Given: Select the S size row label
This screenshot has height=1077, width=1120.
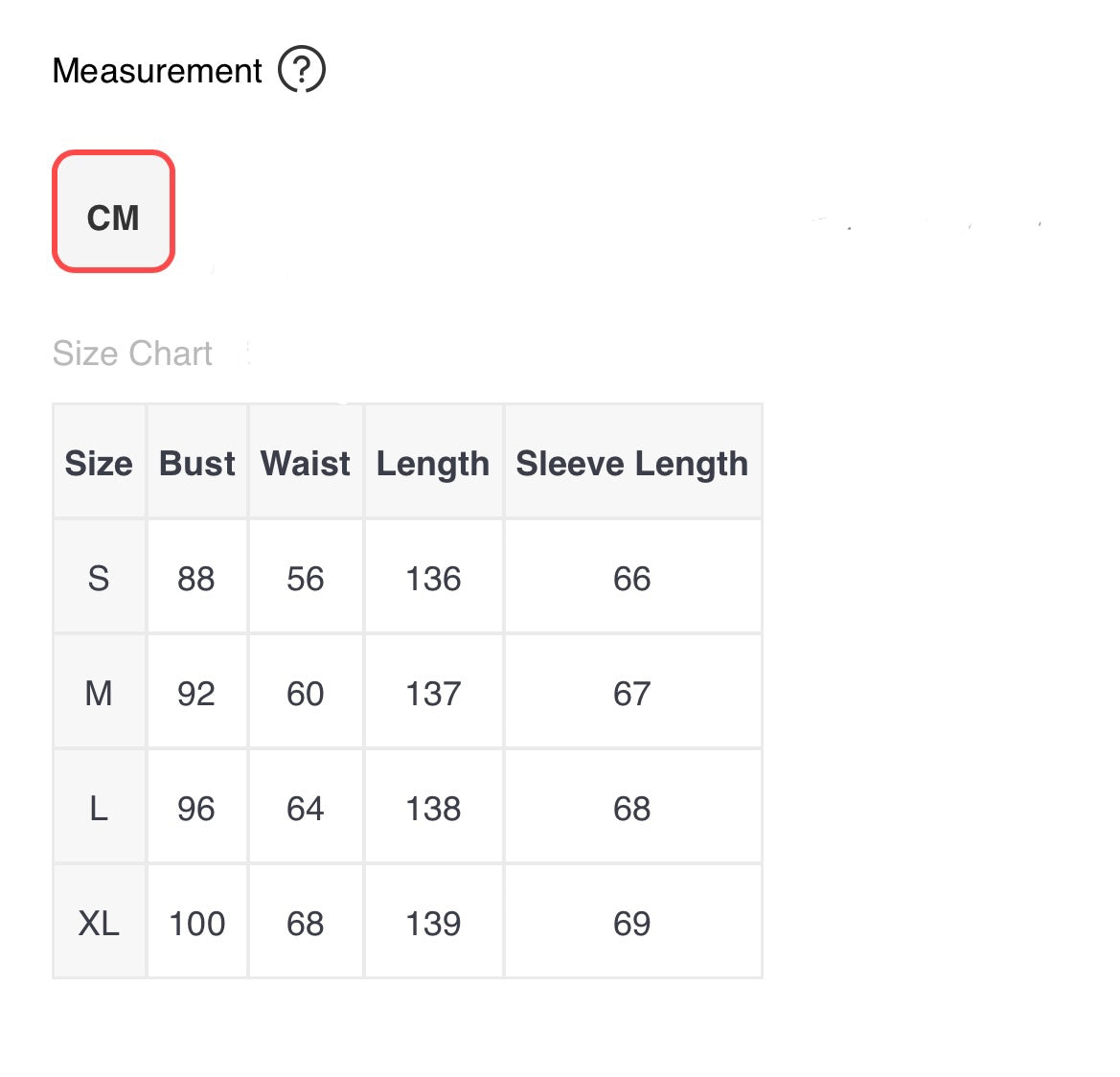Looking at the screenshot, I should click(x=99, y=579).
